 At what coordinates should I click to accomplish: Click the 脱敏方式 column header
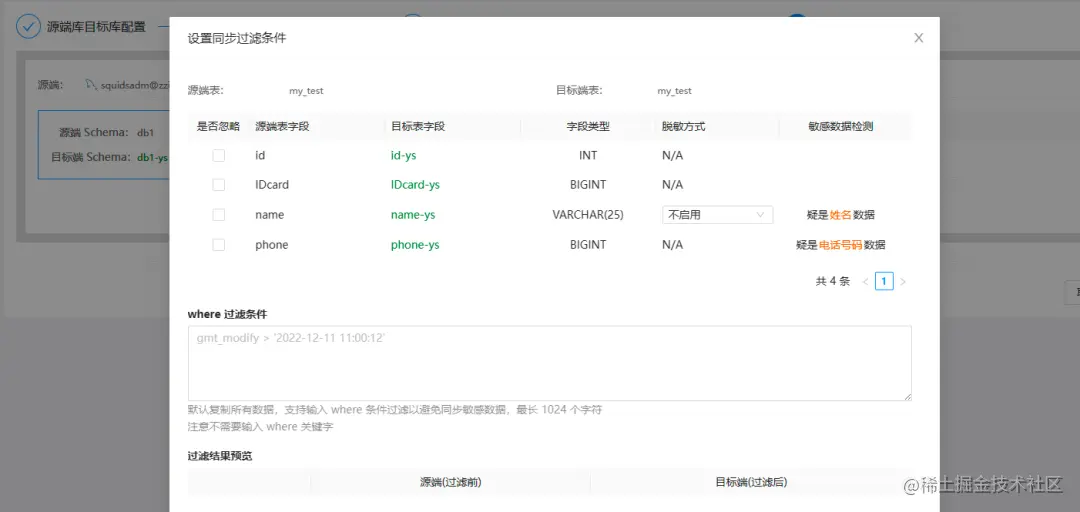click(x=683, y=127)
